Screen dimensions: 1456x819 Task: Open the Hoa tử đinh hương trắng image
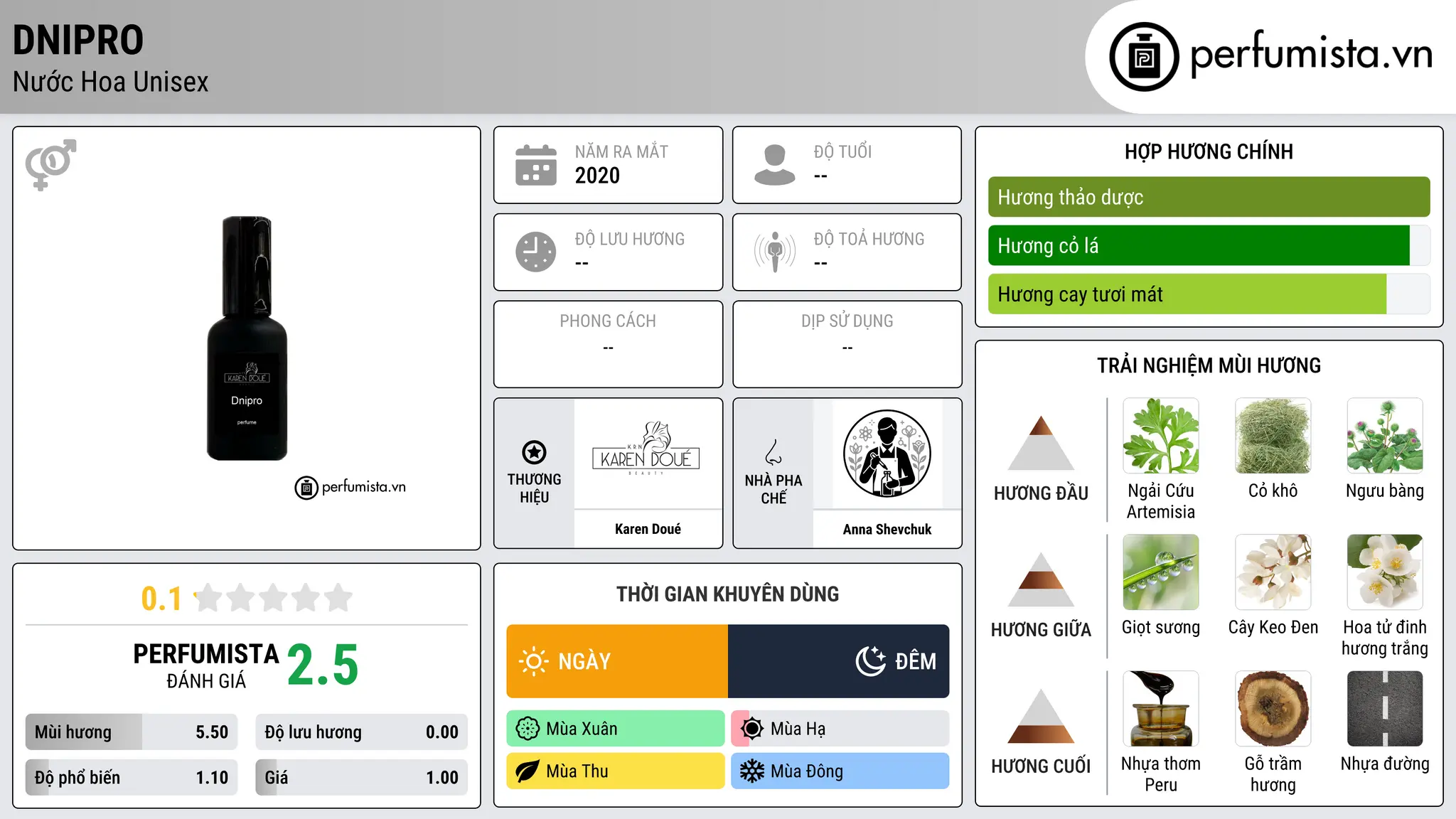click(x=1385, y=572)
